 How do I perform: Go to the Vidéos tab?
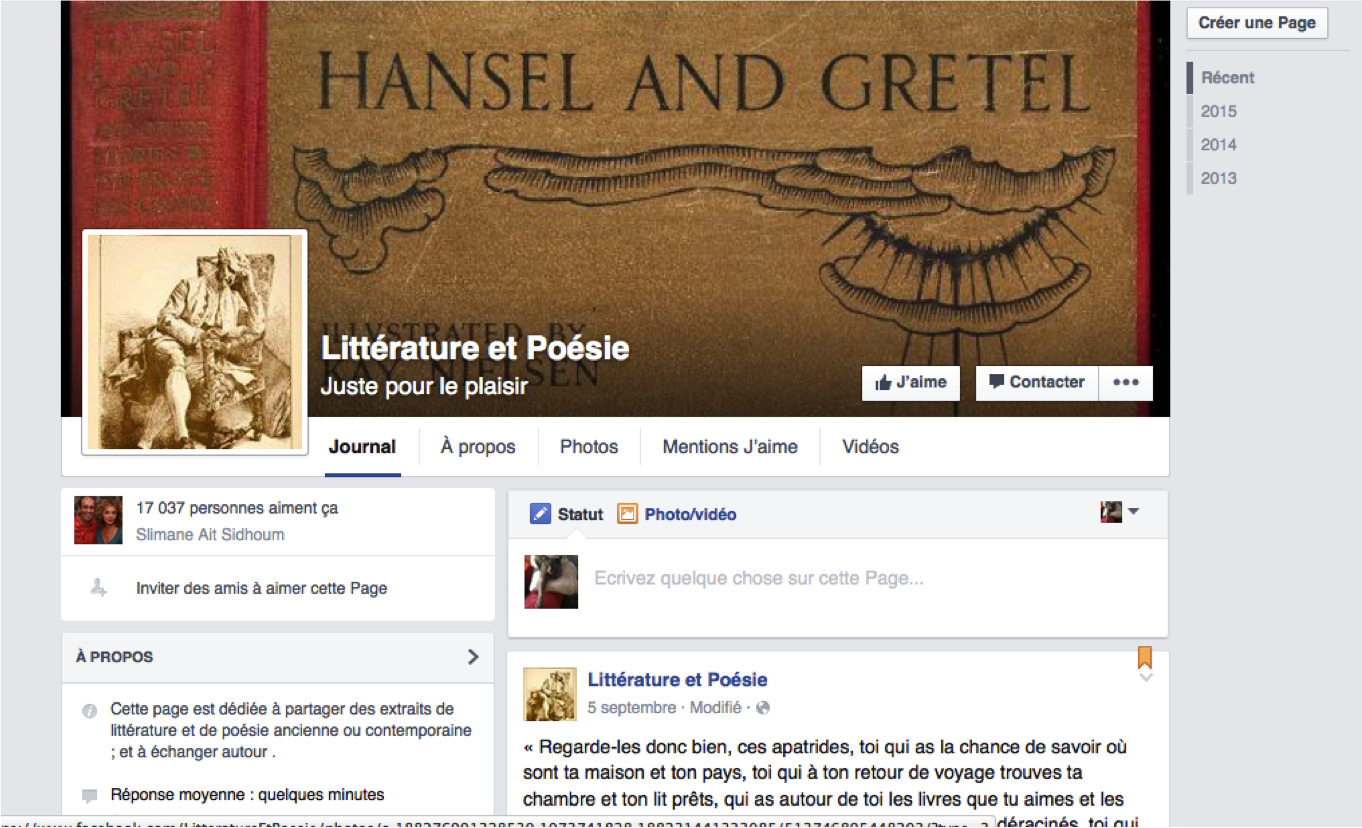coord(870,447)
